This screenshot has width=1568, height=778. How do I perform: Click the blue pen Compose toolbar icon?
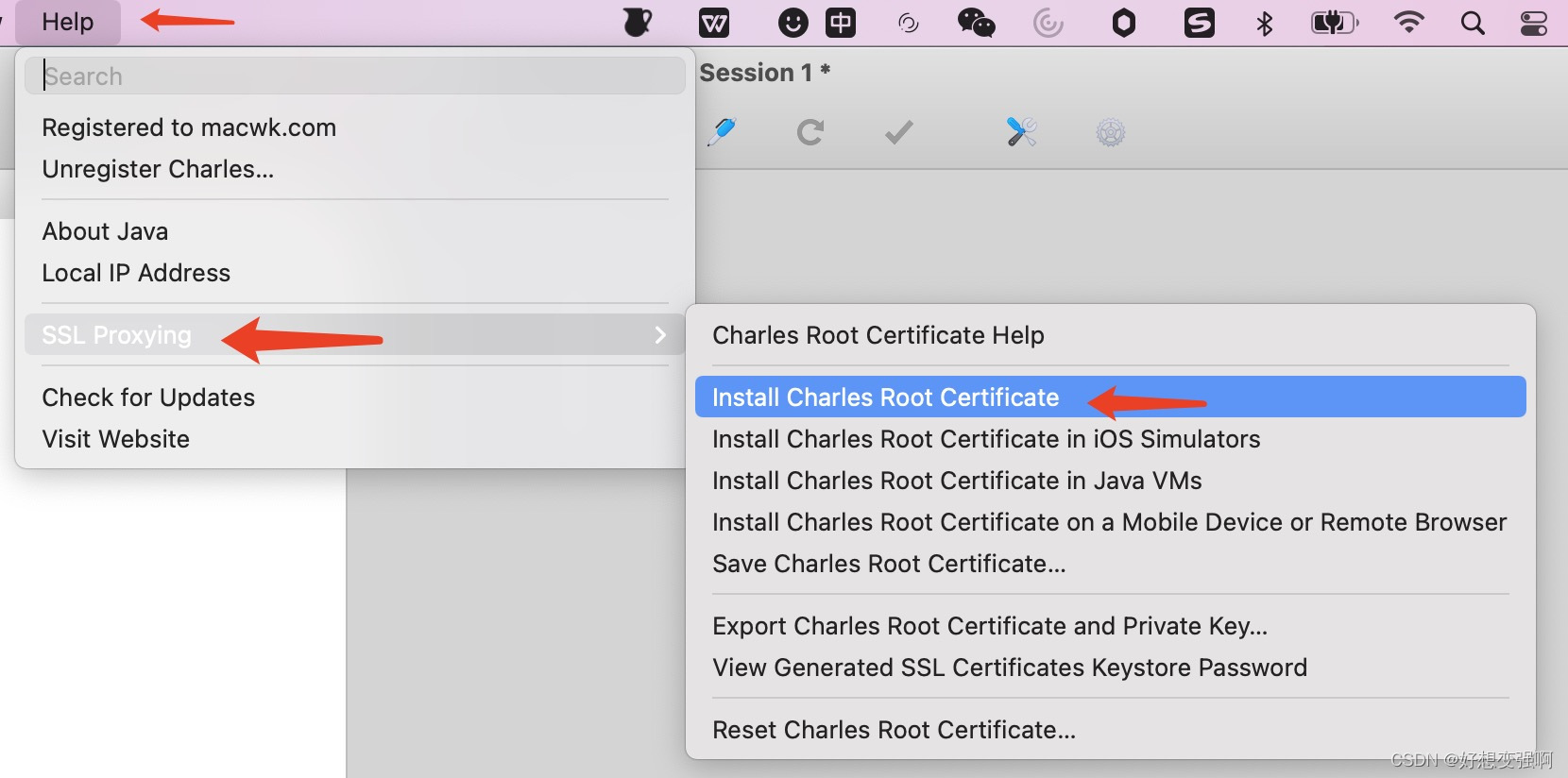[x=722, y=132]
